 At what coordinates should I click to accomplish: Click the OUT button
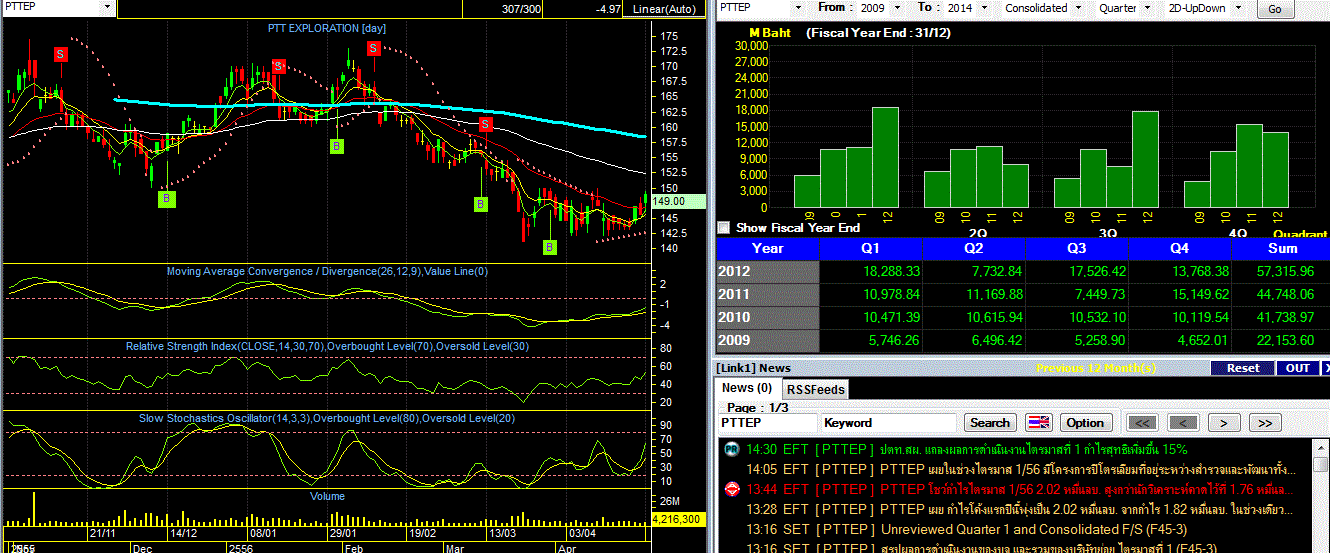click(x=1297, y=368)
